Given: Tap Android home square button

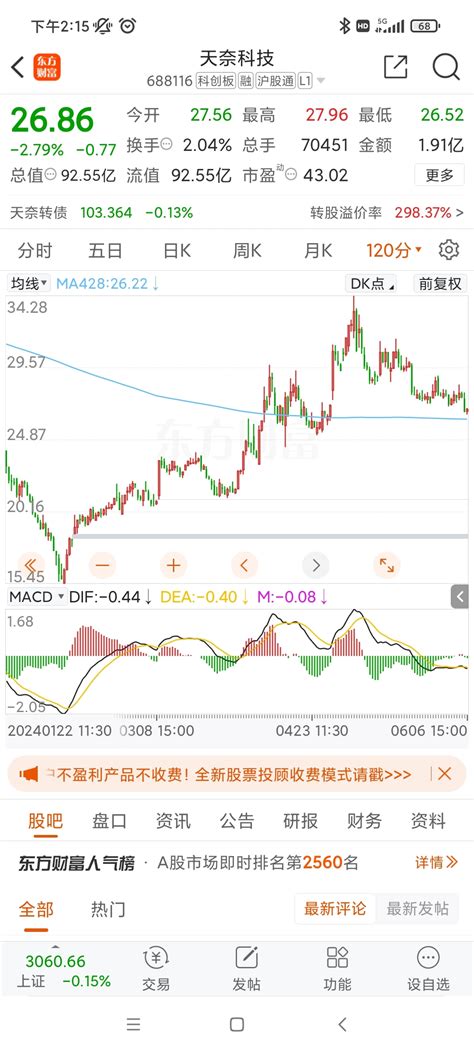Looking at the screenshot, I should point(236,1024).
